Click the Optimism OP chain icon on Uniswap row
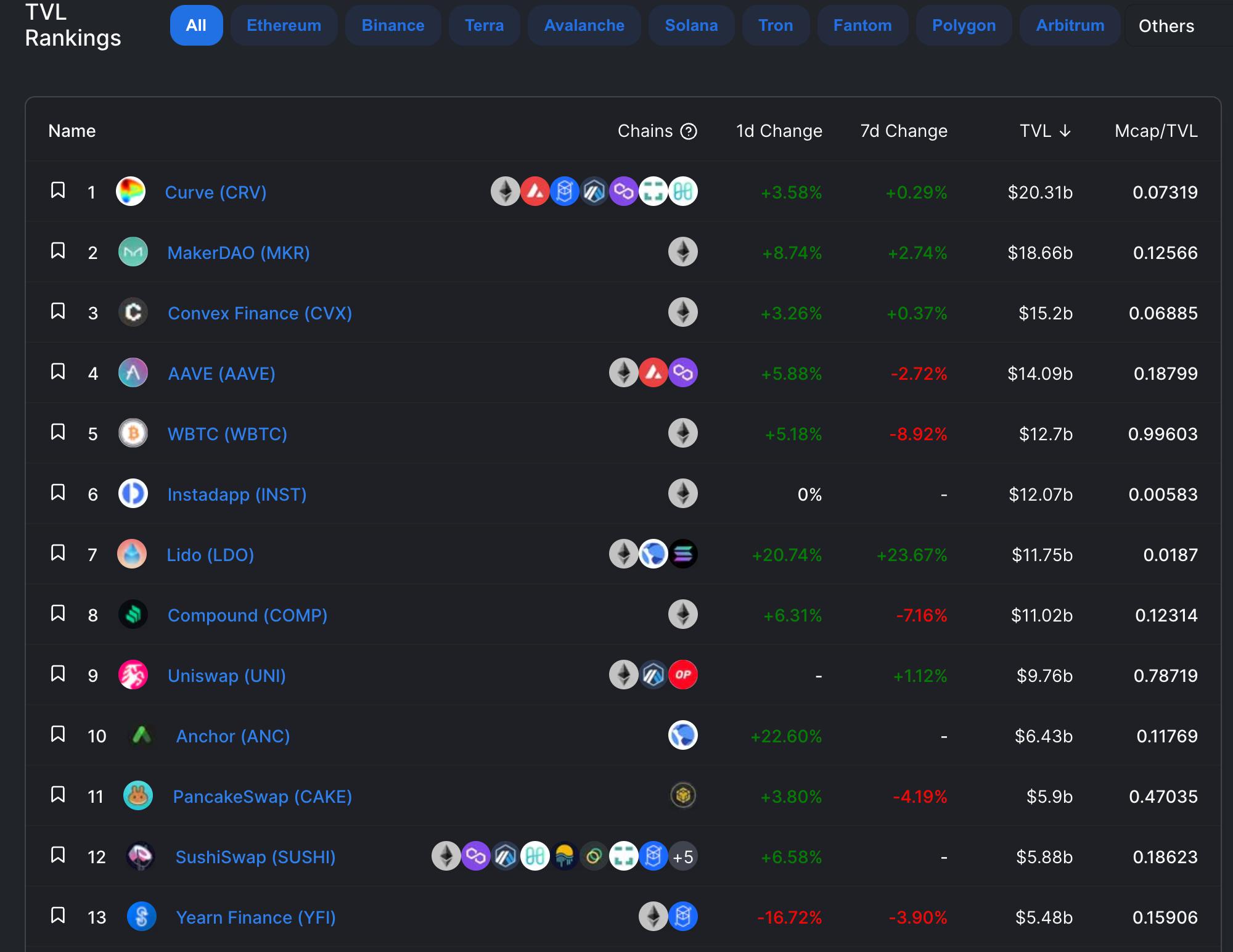 click(x=682, y=675)
